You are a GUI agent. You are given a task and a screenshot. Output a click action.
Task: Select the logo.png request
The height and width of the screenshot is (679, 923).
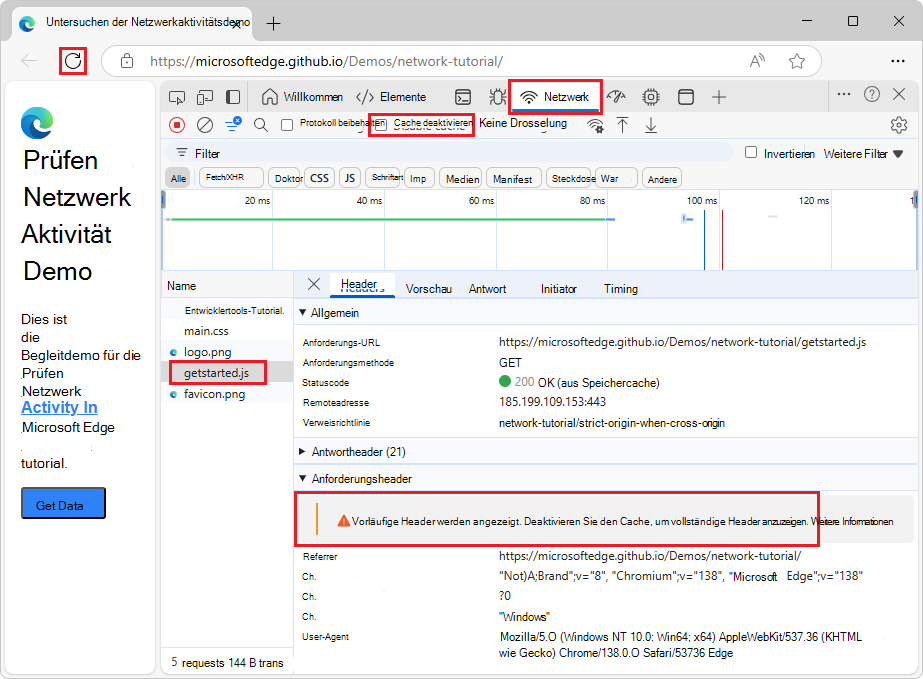pos(207,352)
